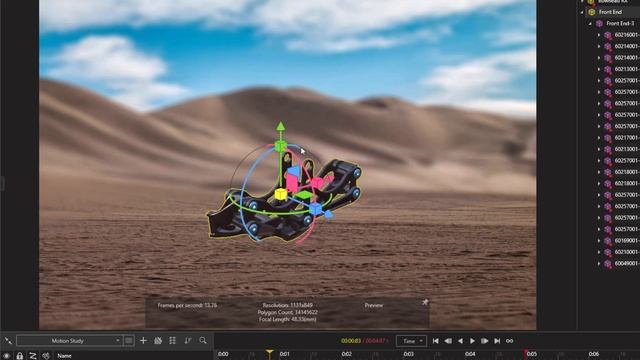The height and width of the screenshot is (360, 640).
Task: Step back to the previous keyframe
Action: pyautogui.click(x=448, y=341)
